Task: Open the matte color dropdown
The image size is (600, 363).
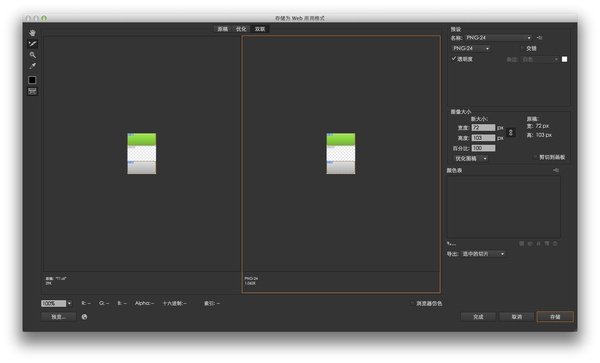Action: [540, 60]
